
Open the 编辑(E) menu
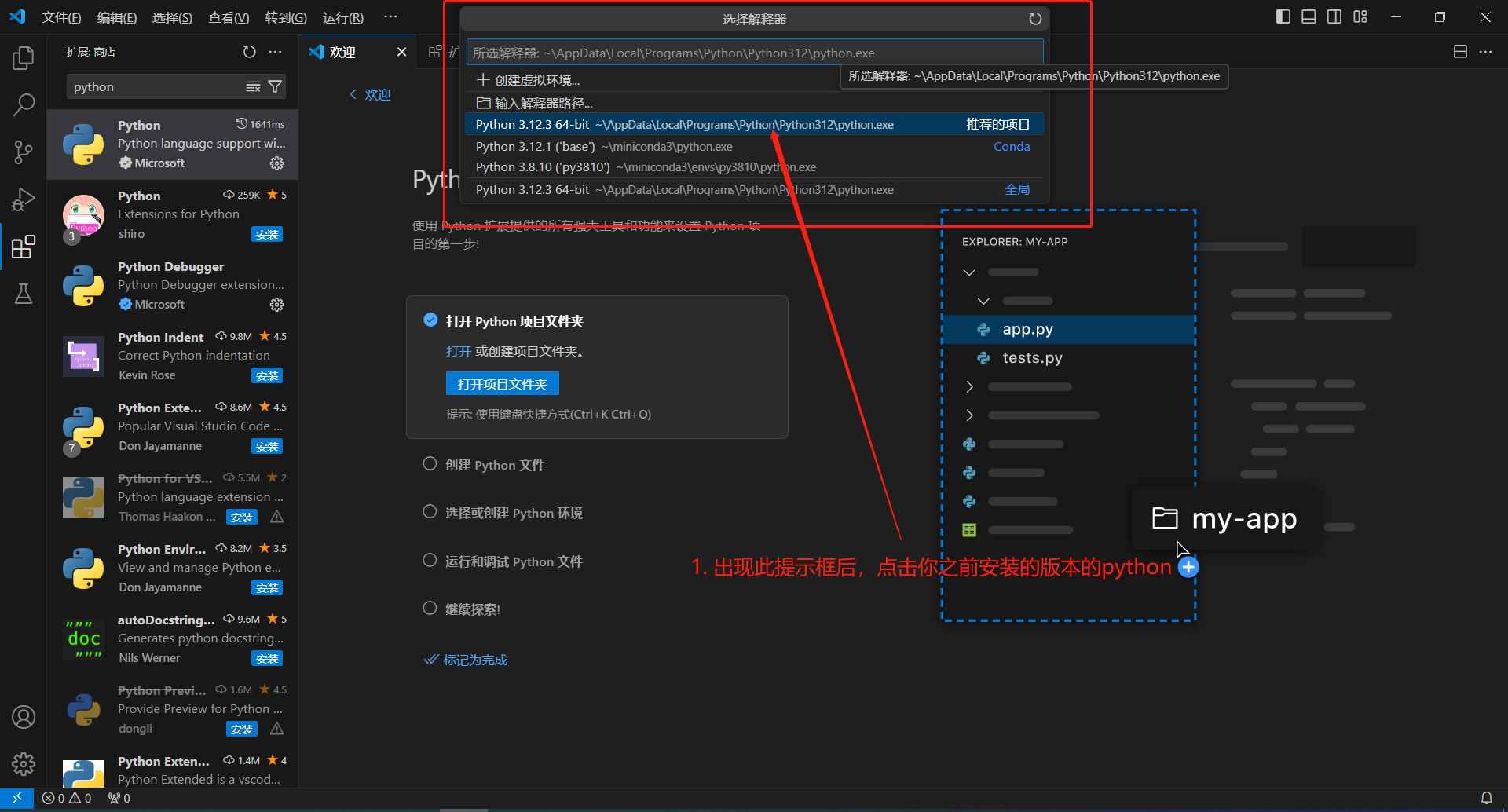(117, 17)
